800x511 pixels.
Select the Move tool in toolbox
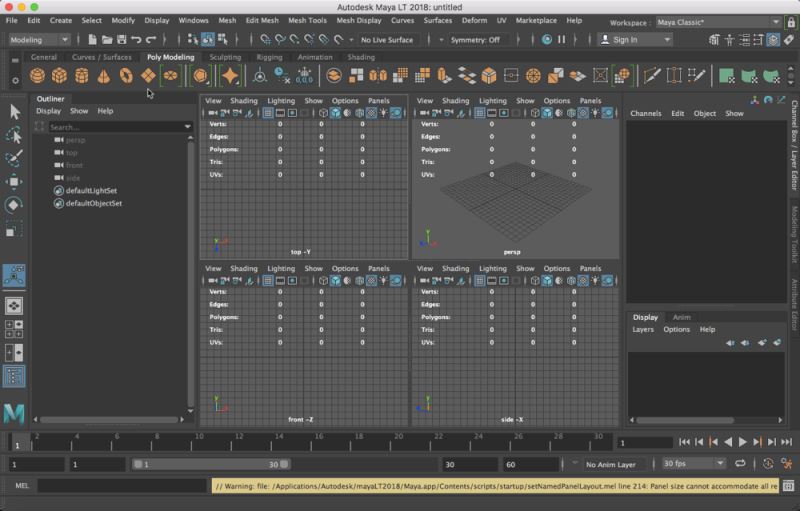point(14,182)
